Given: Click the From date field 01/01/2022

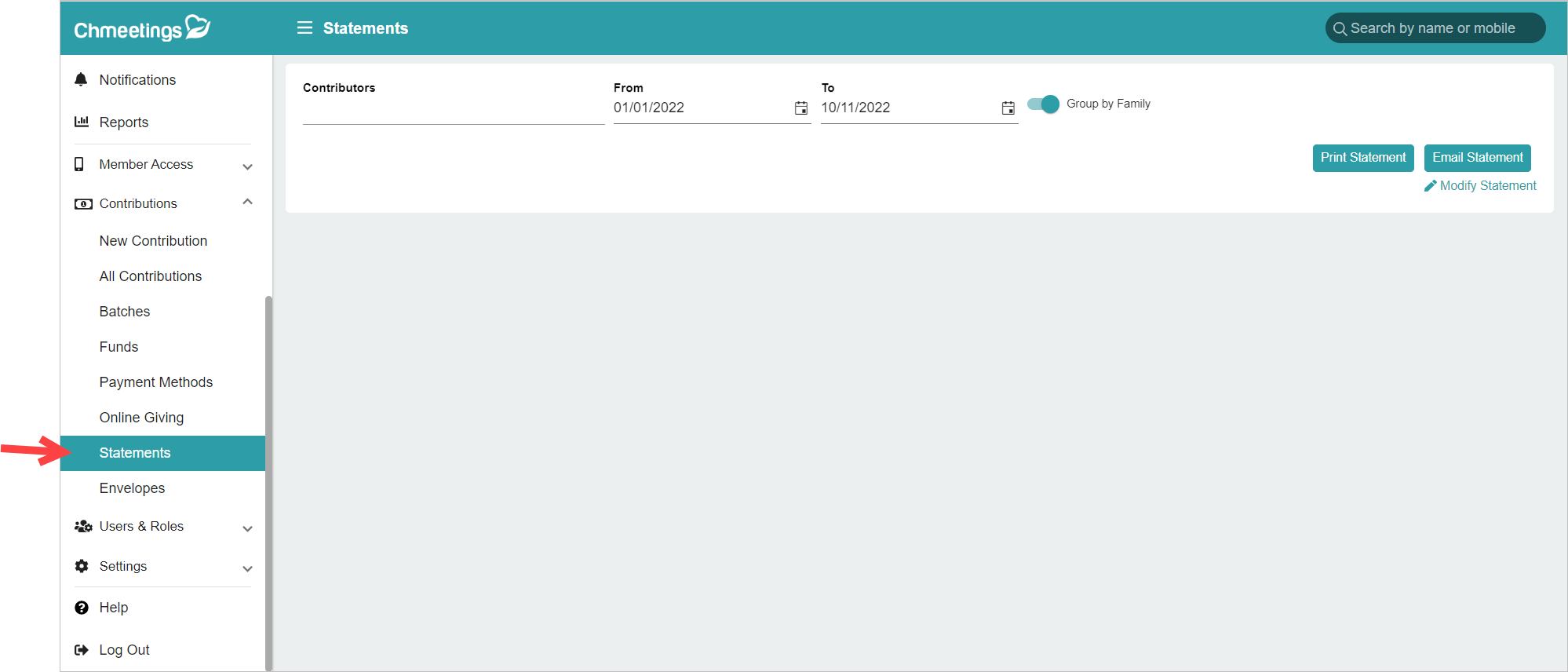Looking at the screenshot, I should [x=712, y=108].
